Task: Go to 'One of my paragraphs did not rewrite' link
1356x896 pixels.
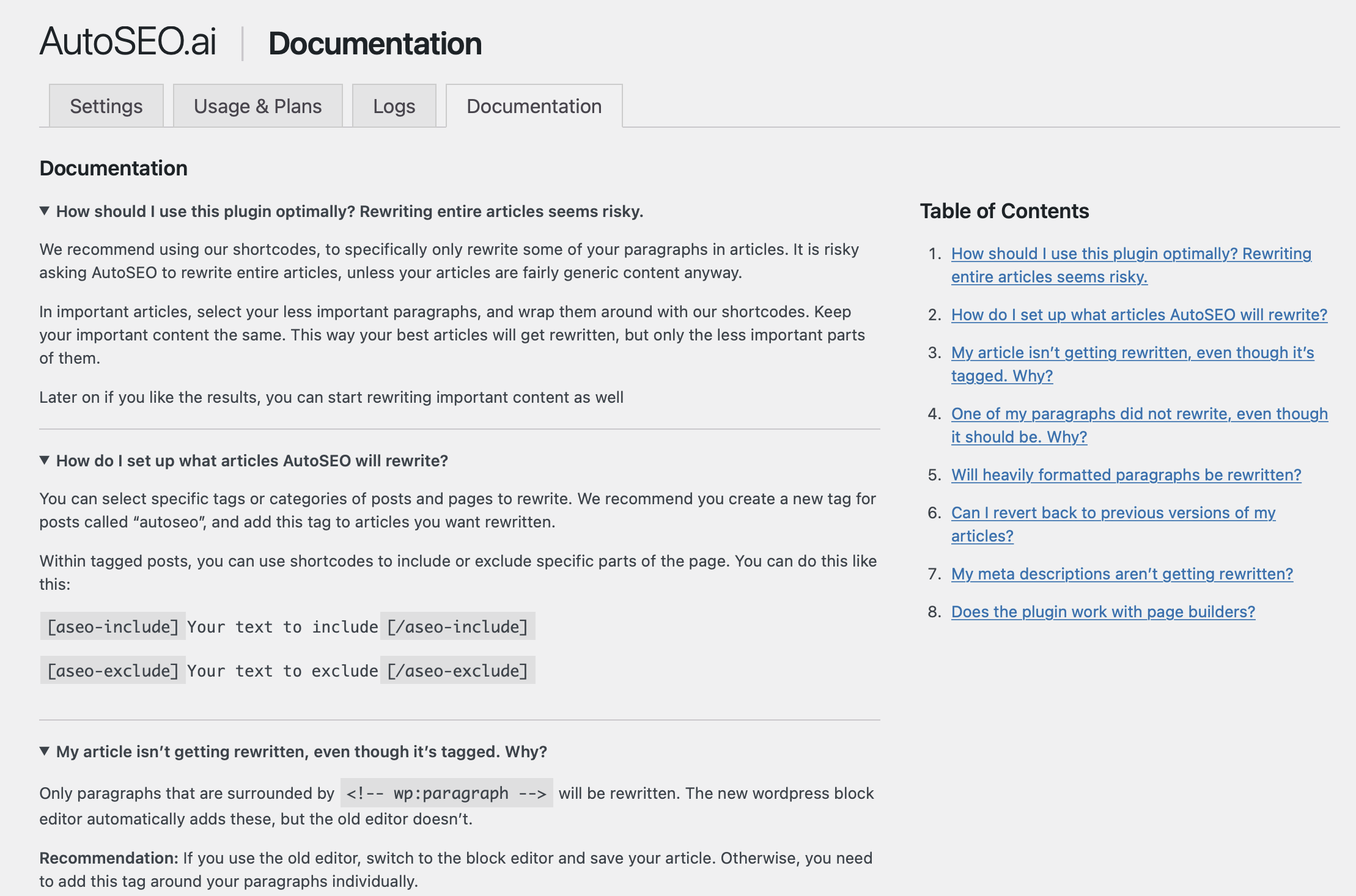Action: 1139,414
